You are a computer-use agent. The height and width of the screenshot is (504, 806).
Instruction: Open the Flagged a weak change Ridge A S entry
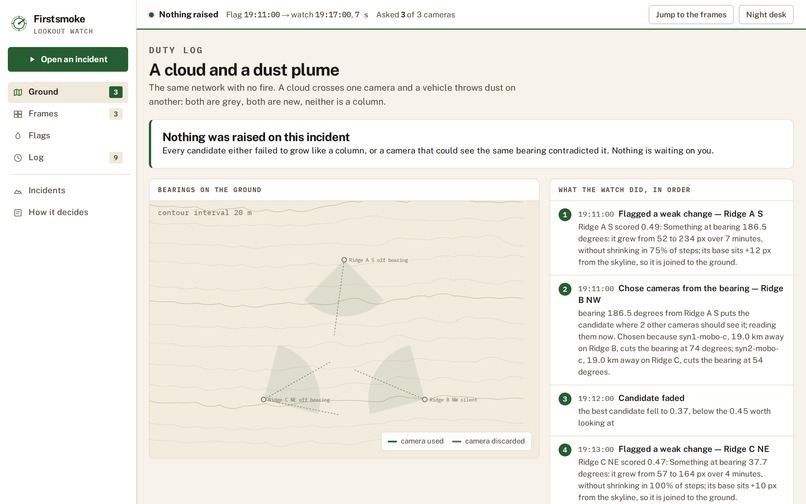(x=671, y=238)
